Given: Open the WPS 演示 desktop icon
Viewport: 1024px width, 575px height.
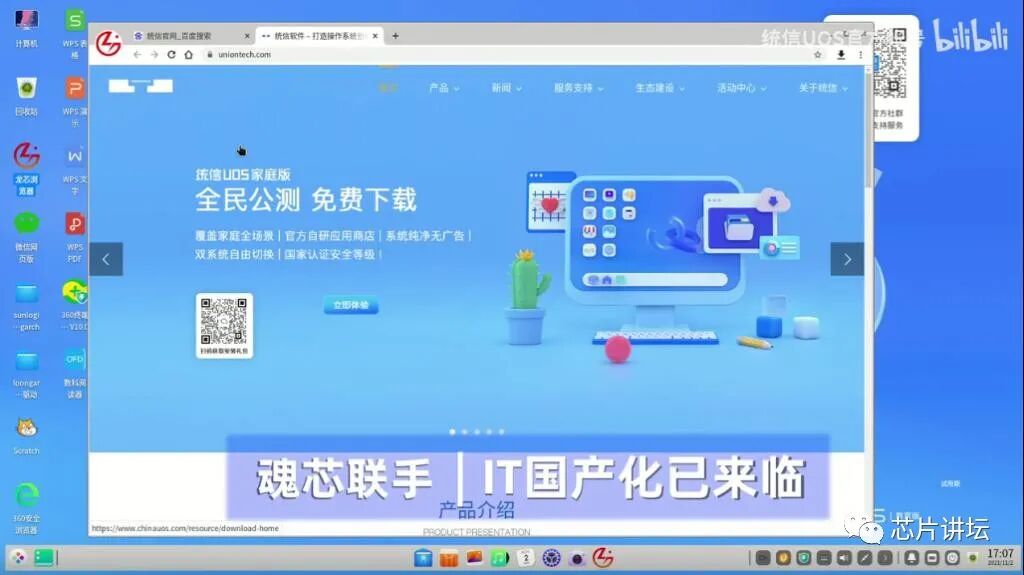Looking at the screenshot, I should pyautogui.click(x=75, y=101).
